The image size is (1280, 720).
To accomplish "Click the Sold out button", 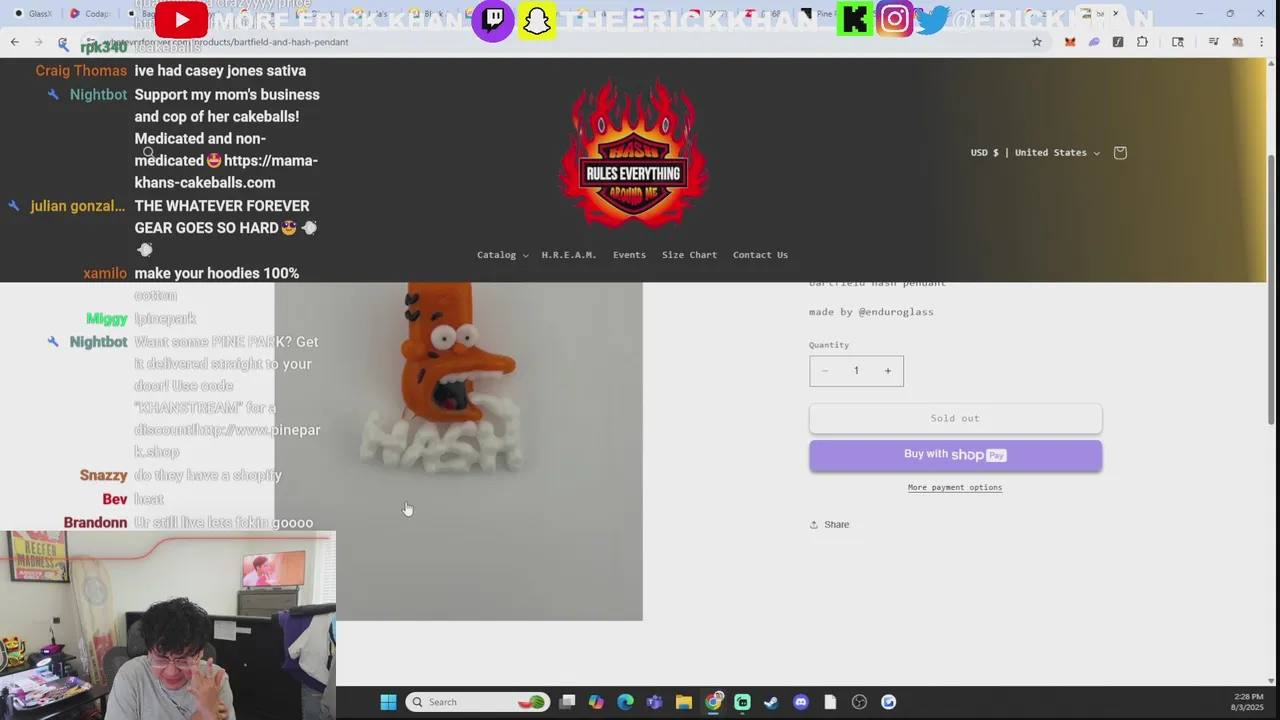I will 955,418.
